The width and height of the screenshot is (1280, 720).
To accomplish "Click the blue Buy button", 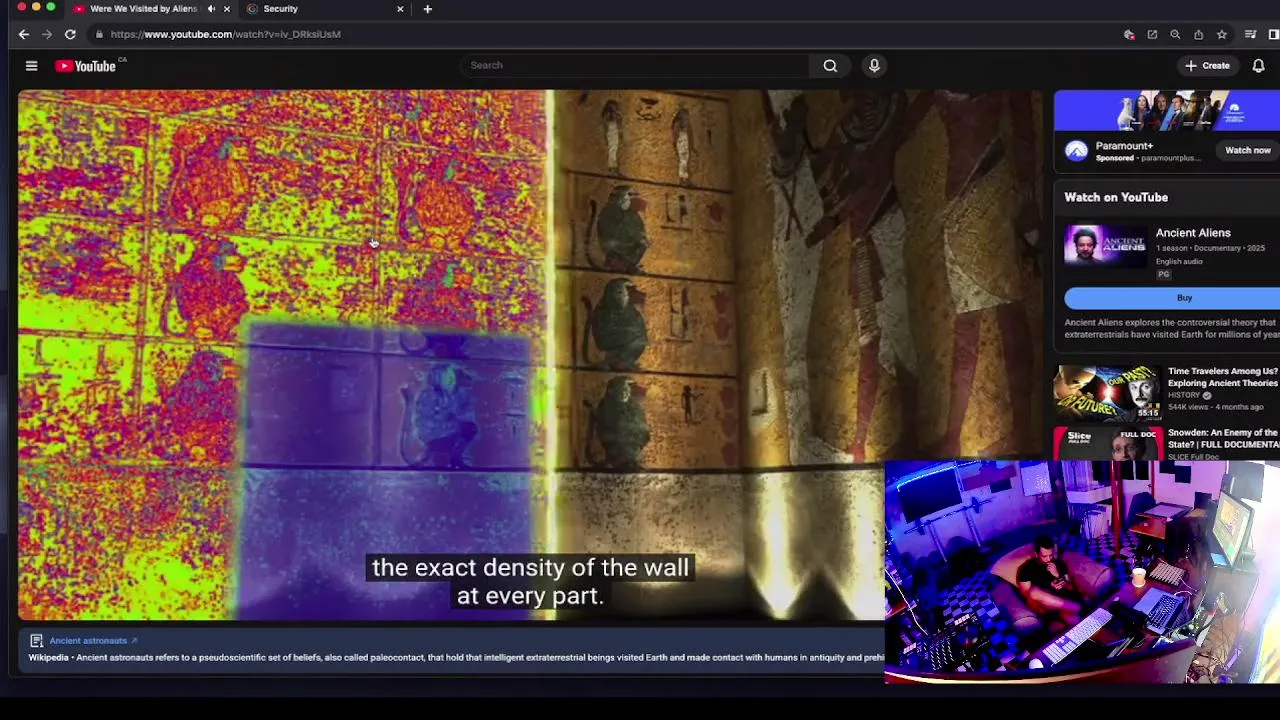I will click(1172, 298).
